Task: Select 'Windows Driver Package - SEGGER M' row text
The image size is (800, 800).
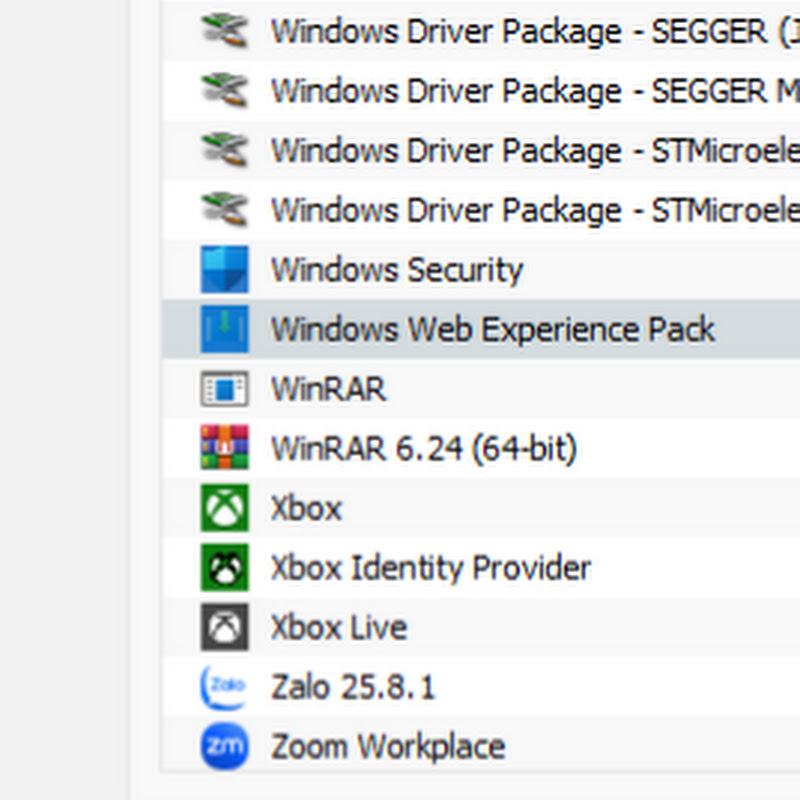Action: pyautogui.click(x=535, y=91)
